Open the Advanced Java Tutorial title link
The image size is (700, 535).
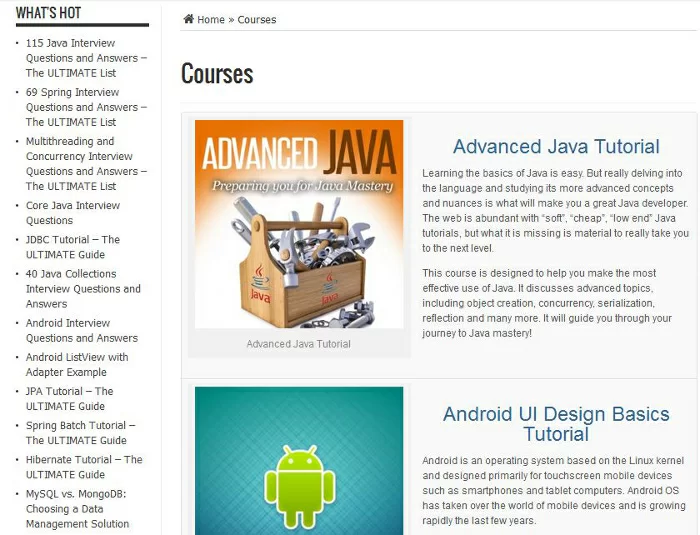pos(556,146)
